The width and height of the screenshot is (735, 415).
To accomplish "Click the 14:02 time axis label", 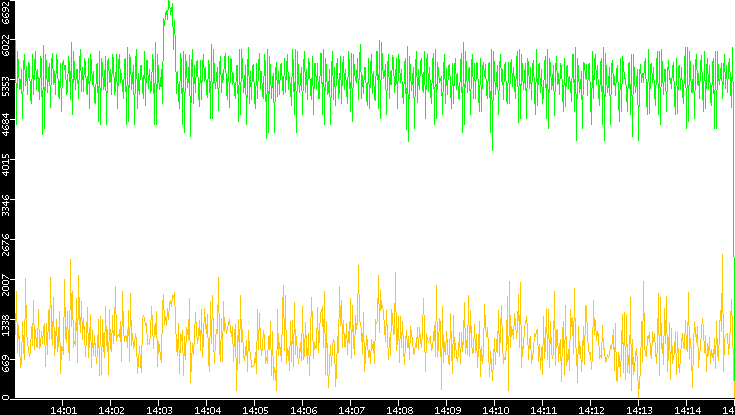I will click(x=111, y=410).
